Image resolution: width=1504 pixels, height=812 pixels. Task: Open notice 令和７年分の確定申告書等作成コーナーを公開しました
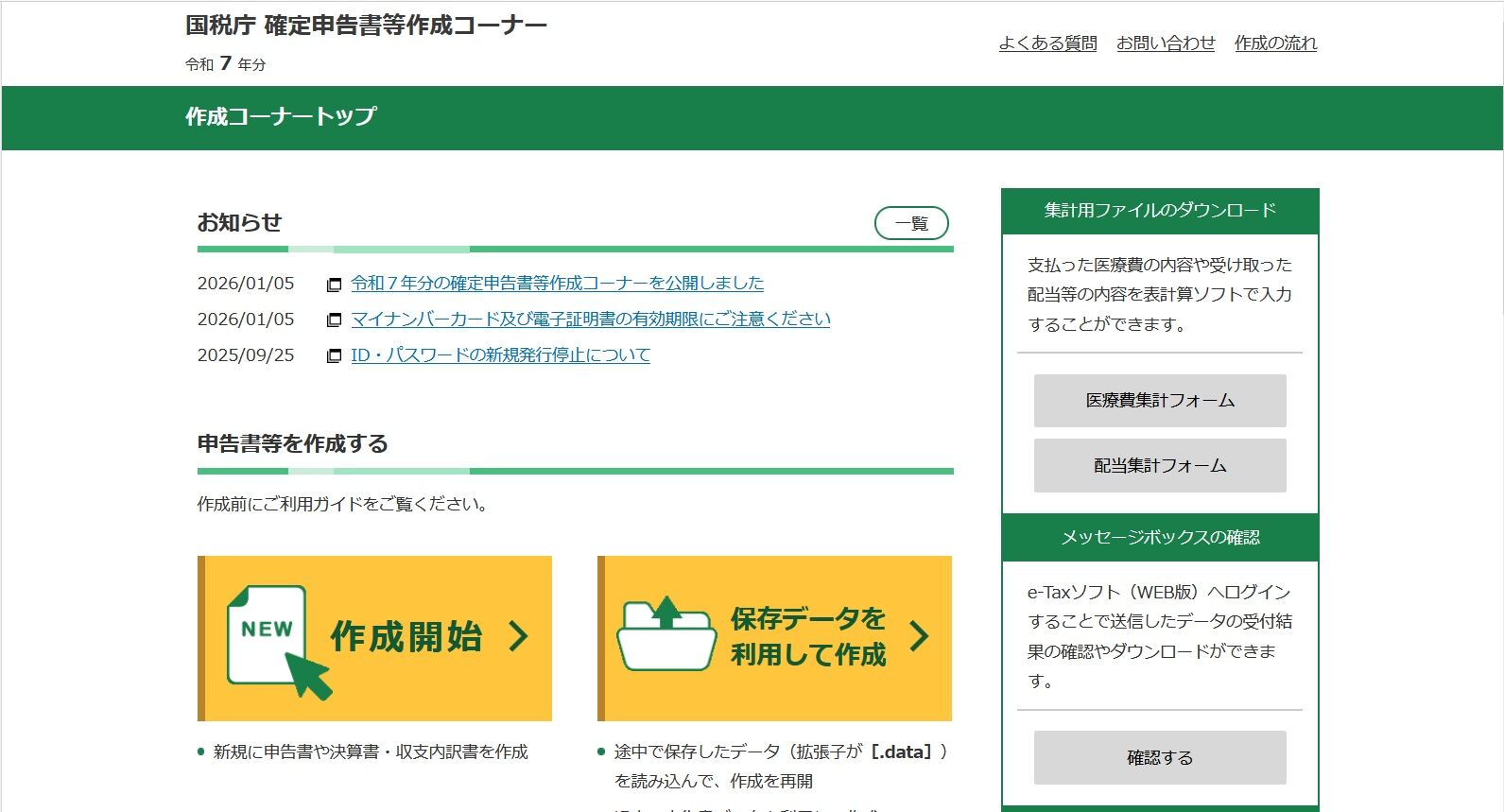coord(557,283)
